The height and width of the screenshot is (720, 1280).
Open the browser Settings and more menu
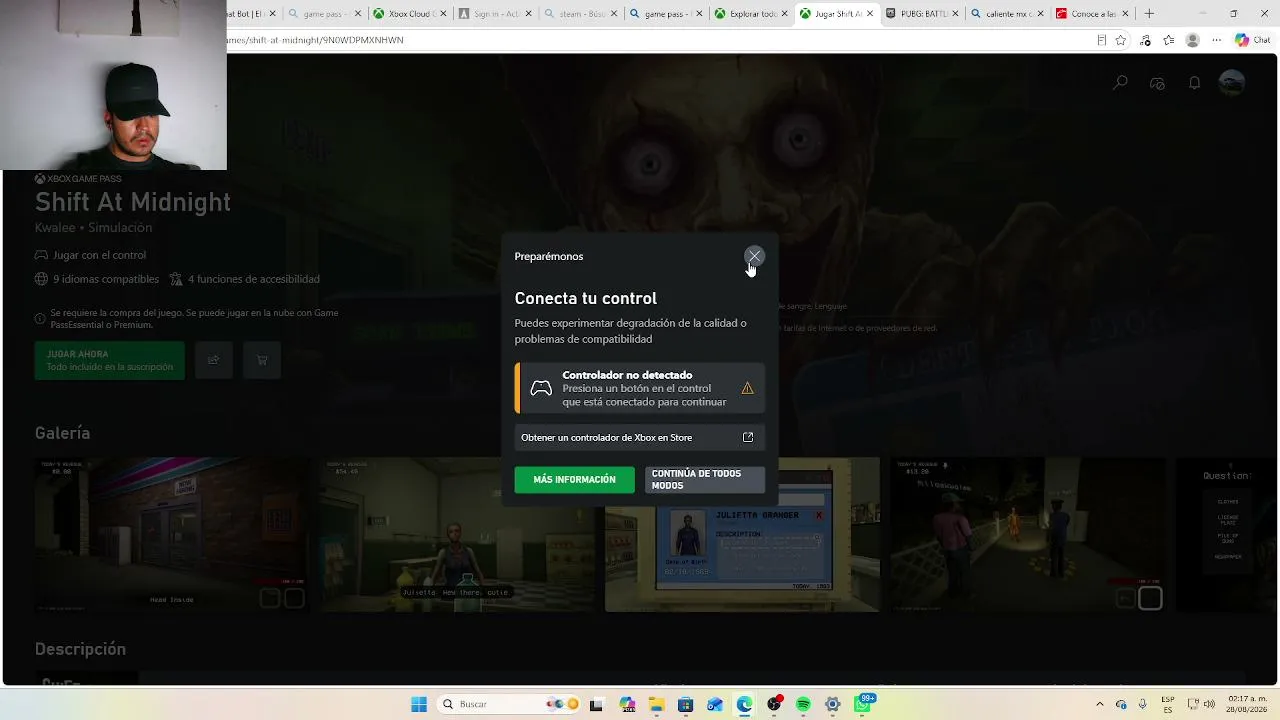click(x=1216, y=40)
